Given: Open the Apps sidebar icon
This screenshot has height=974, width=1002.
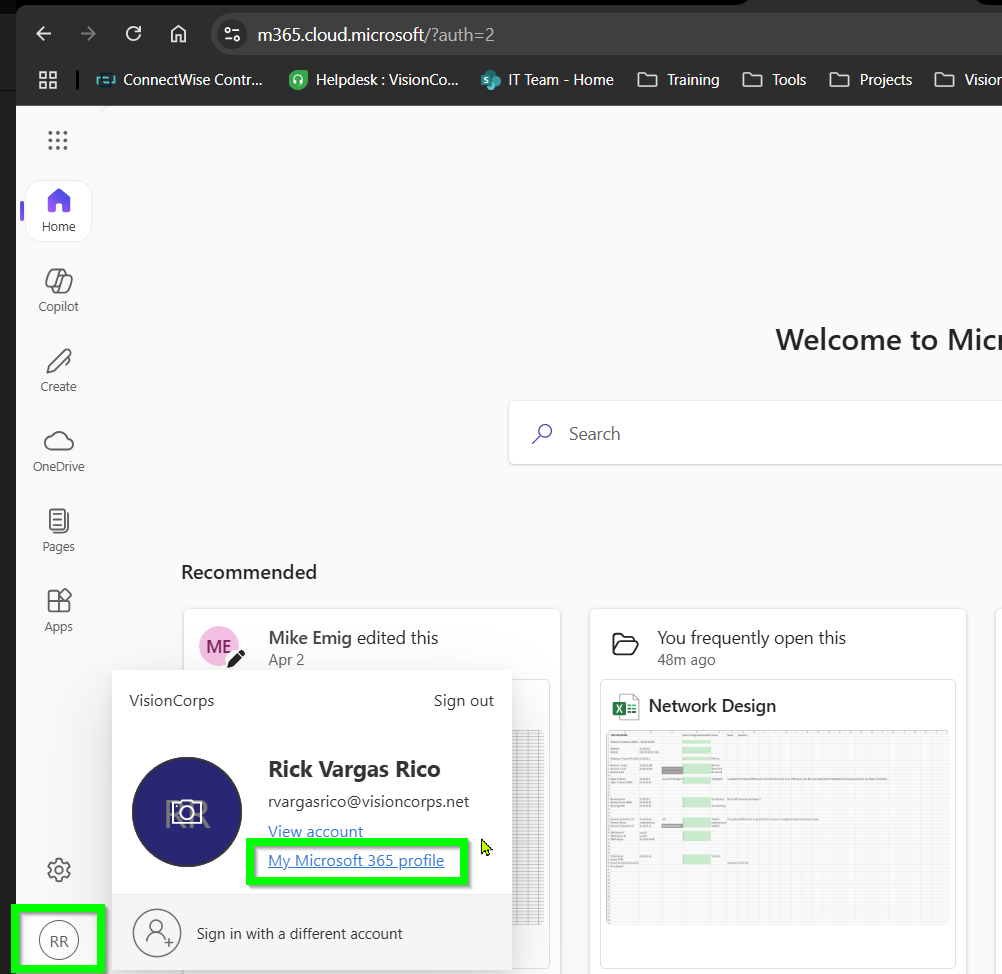Looking at the screenshot, I should (x=58, y=610).
